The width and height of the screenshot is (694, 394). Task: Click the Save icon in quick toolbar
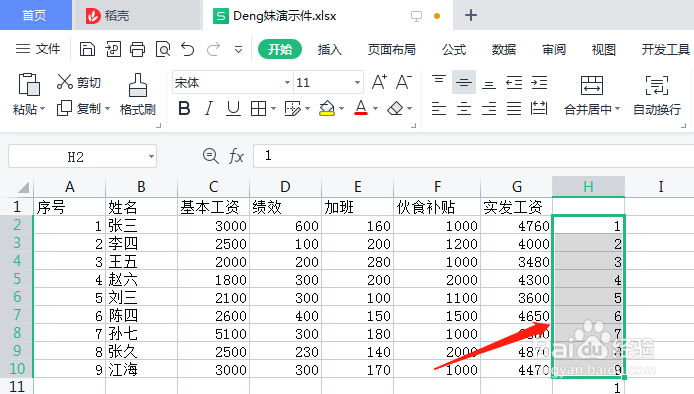(x=87, y=49)
